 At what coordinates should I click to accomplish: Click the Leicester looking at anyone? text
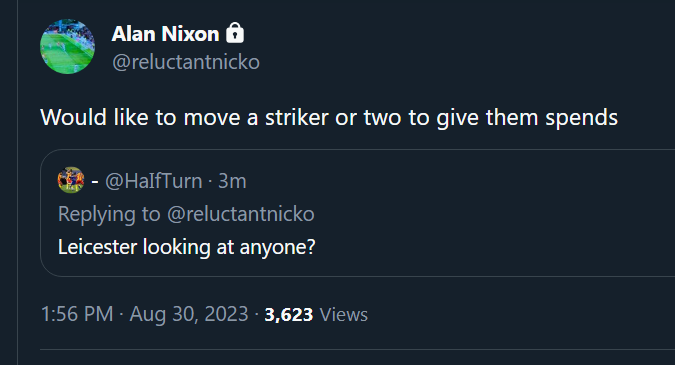(187, 247)
